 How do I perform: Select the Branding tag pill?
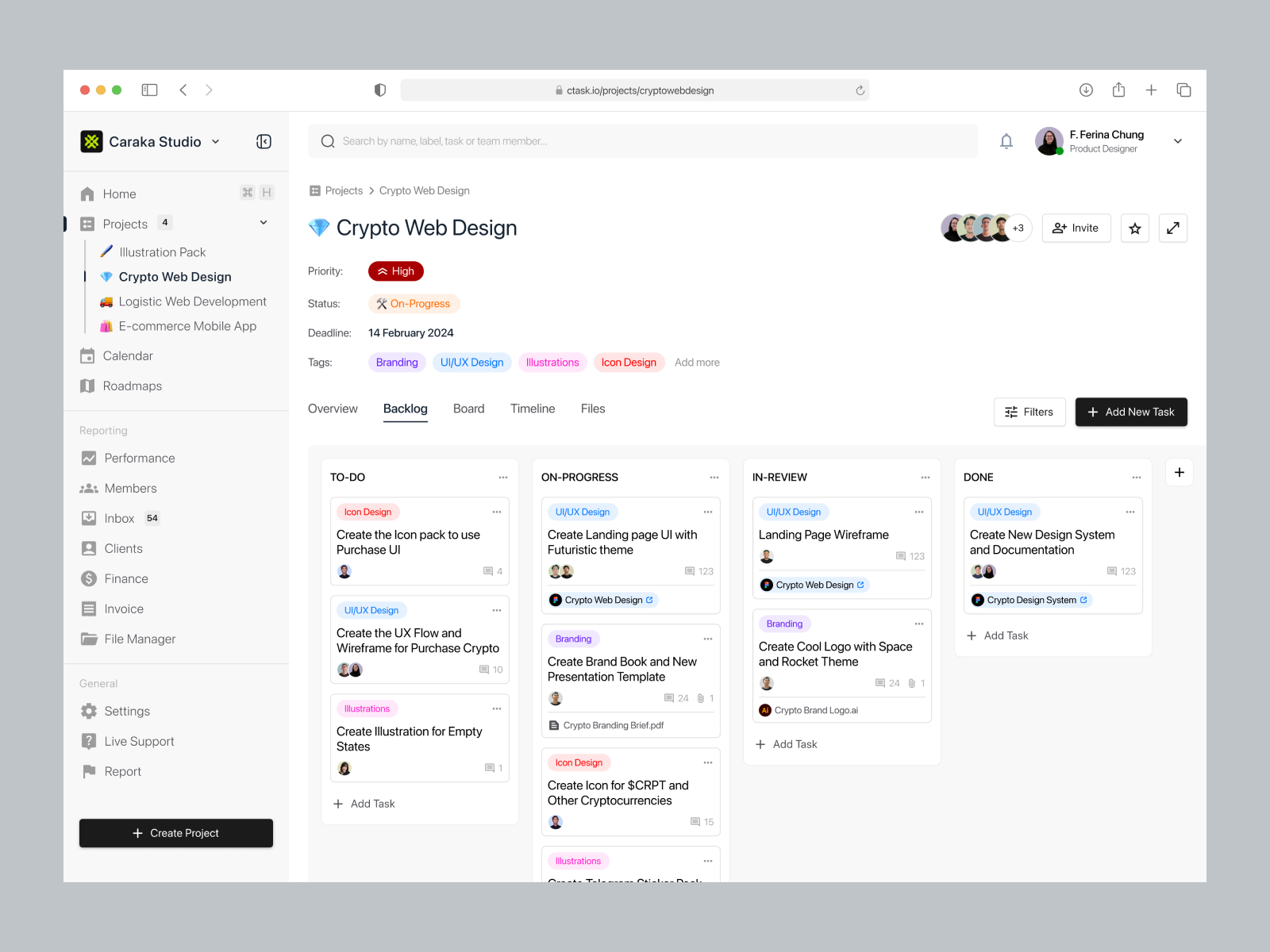pyautogui.click(x=397, y=363)
